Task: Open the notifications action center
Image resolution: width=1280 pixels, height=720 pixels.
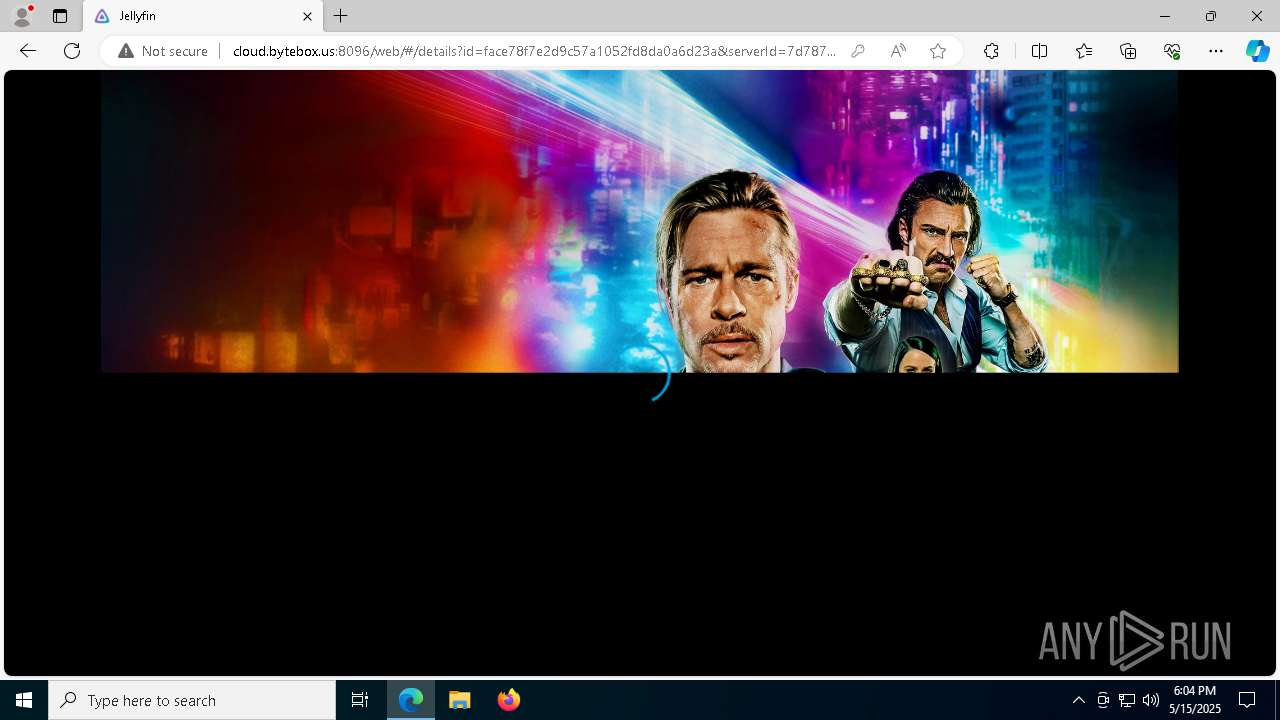Action: (x=1247, y=700)
